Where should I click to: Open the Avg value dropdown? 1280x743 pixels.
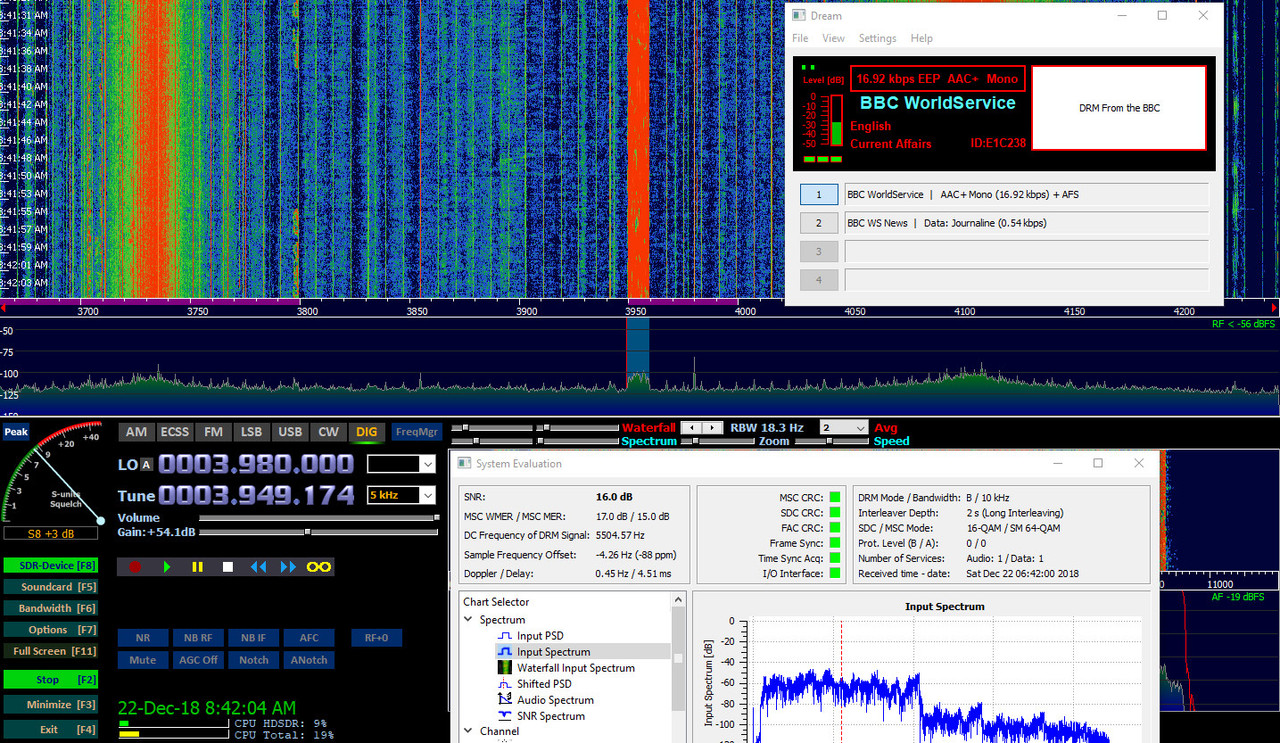[843, 427]
